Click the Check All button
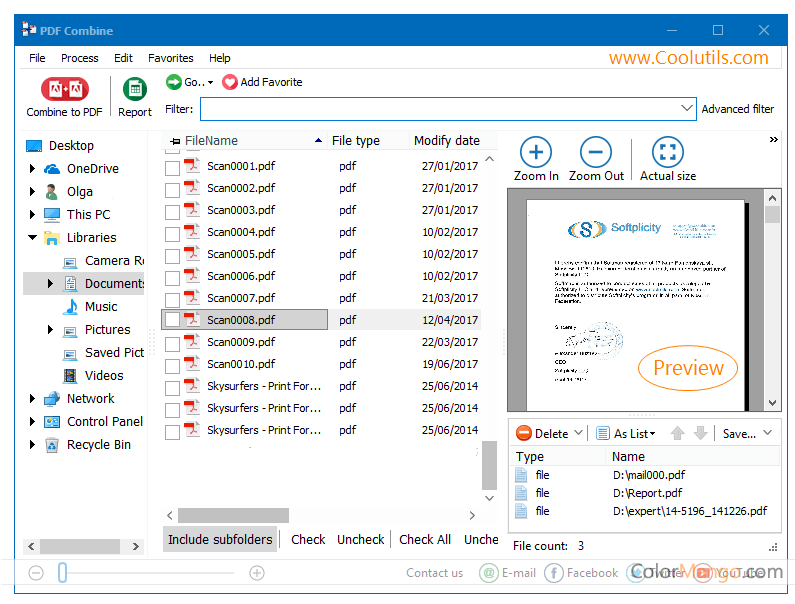The image size is (795, 604). pos(425,540)
